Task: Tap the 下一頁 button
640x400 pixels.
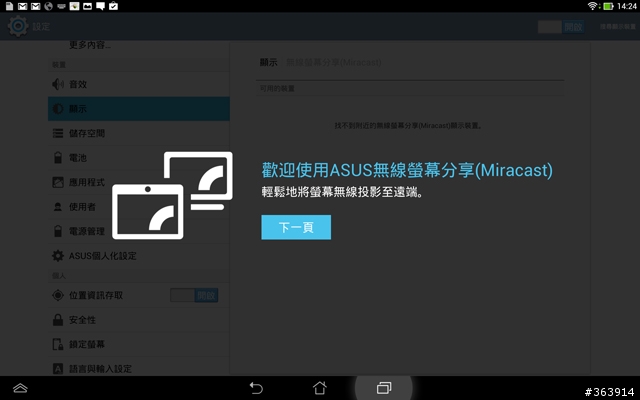Action: pos(296,227)
